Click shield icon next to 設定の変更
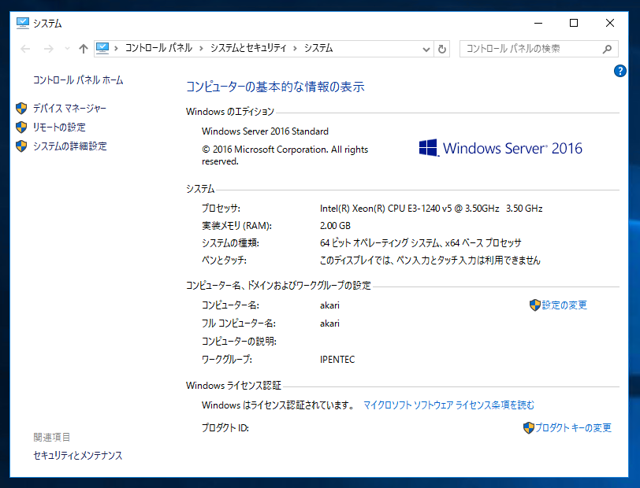The height and width of the screenshot is (488, 640). [x=535, y=305]
